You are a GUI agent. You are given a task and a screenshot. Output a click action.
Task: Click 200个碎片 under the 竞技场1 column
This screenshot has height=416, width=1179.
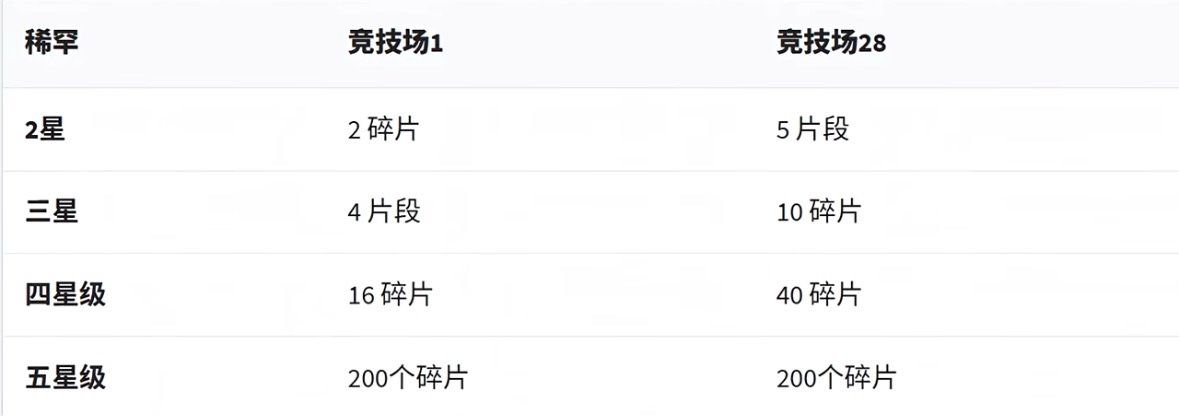(x=407, y=378)
